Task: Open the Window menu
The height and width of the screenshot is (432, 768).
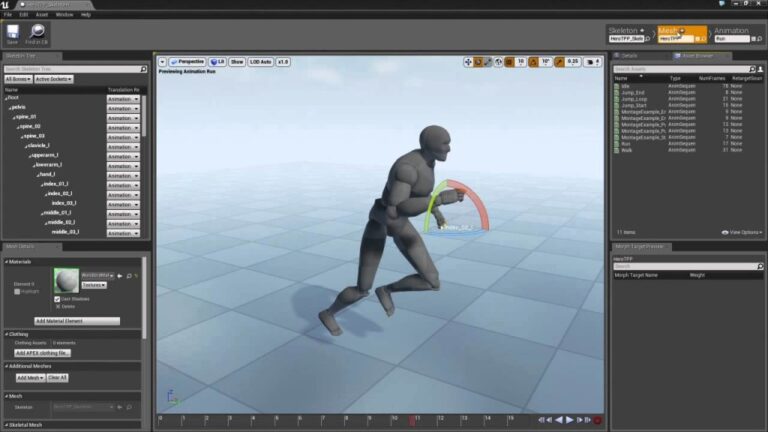Action: pyautogui.click(x=64, y=15)
